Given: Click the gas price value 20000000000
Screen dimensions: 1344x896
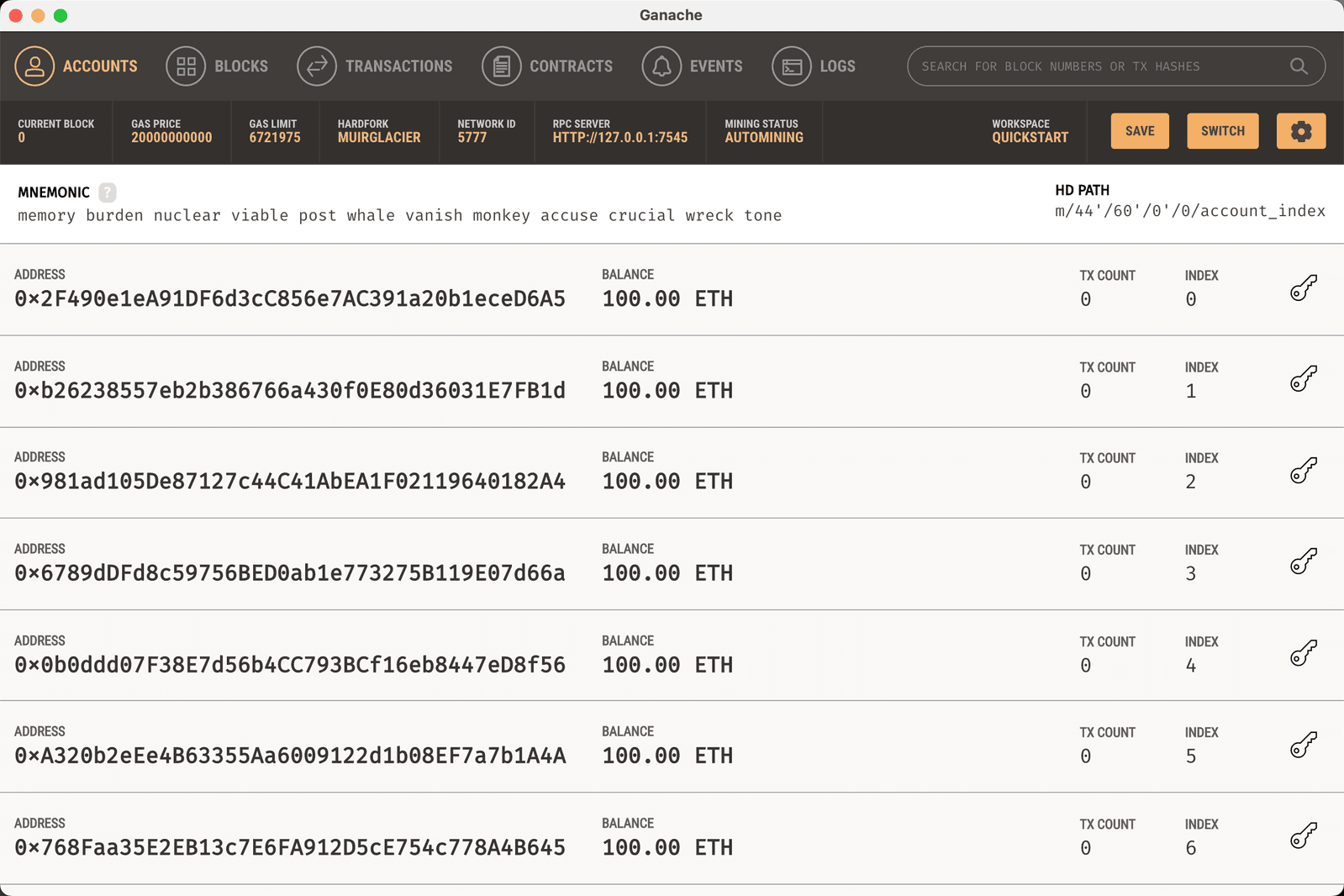Looking at the screenshot, I should (x=171, y=138).
